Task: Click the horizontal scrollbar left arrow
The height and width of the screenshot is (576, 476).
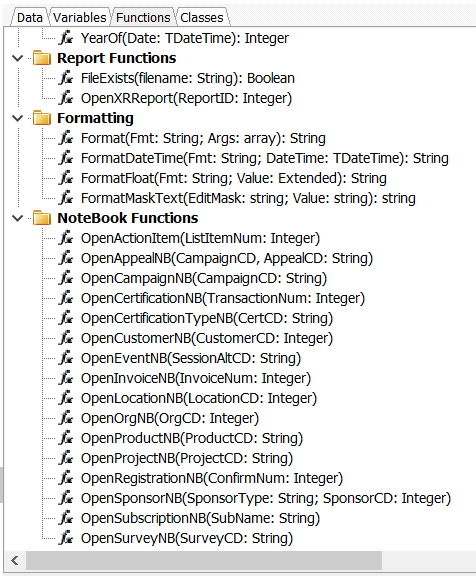Action: [x=15, y=561]
